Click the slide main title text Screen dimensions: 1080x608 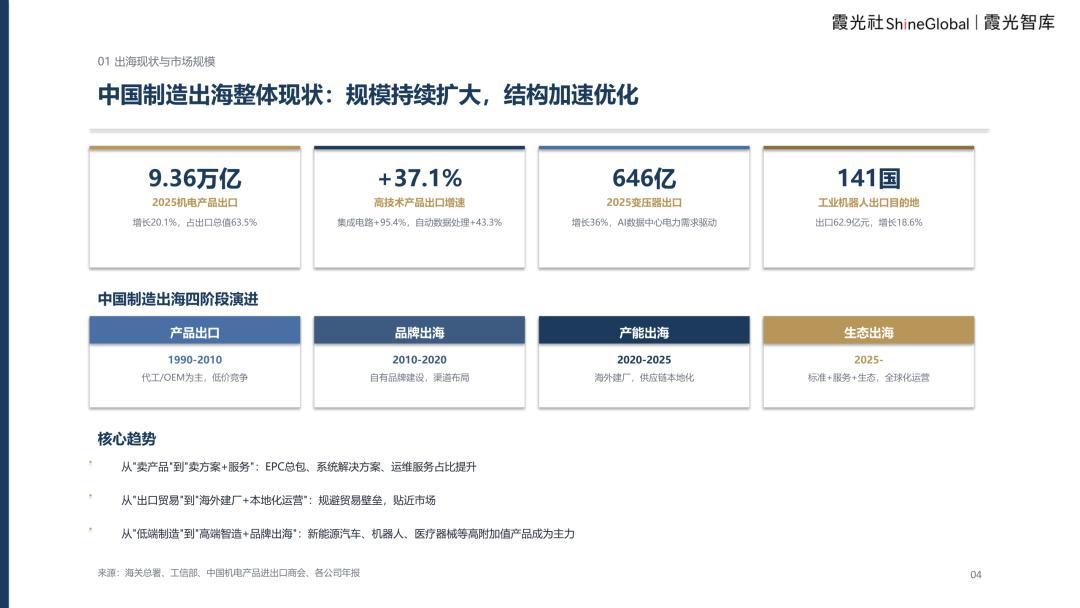click(368, 94)
